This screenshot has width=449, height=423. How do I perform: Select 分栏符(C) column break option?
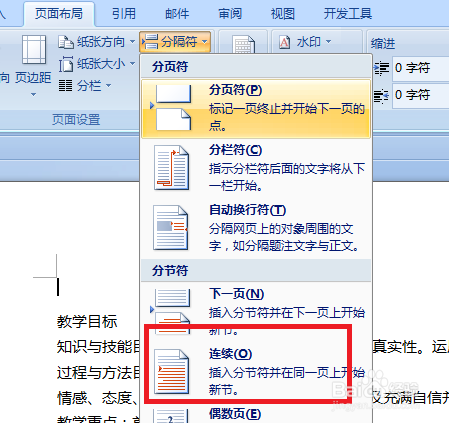pos(256,168)
